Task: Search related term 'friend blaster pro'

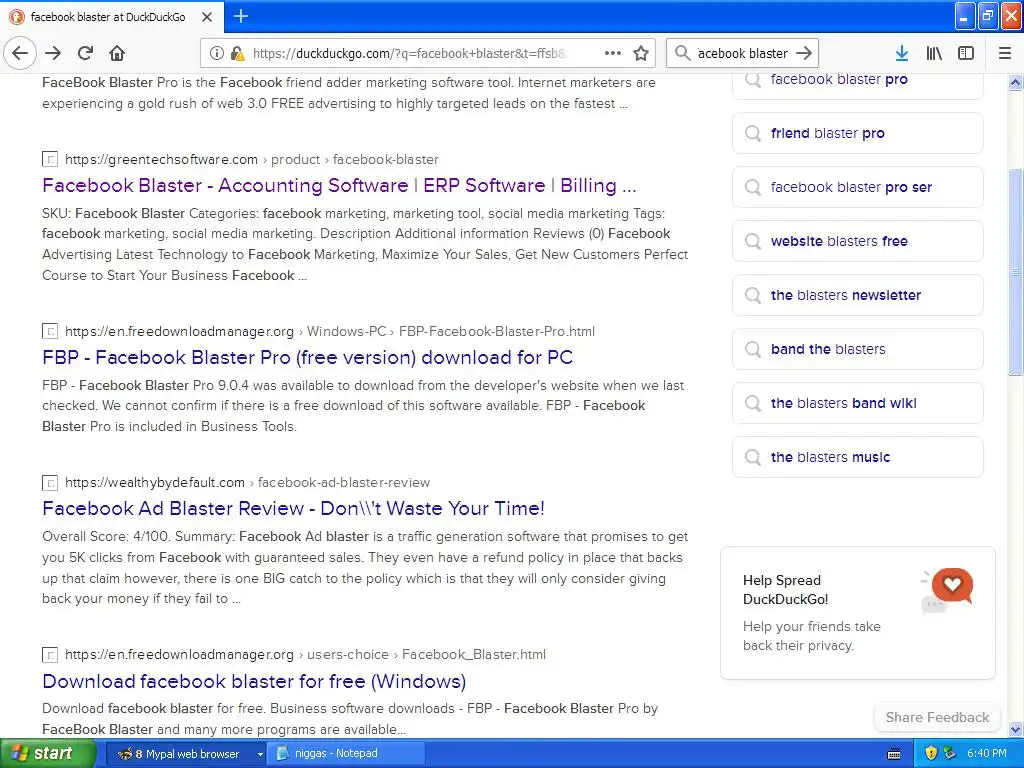Action: pyautogui.click(x=857, y=133)
